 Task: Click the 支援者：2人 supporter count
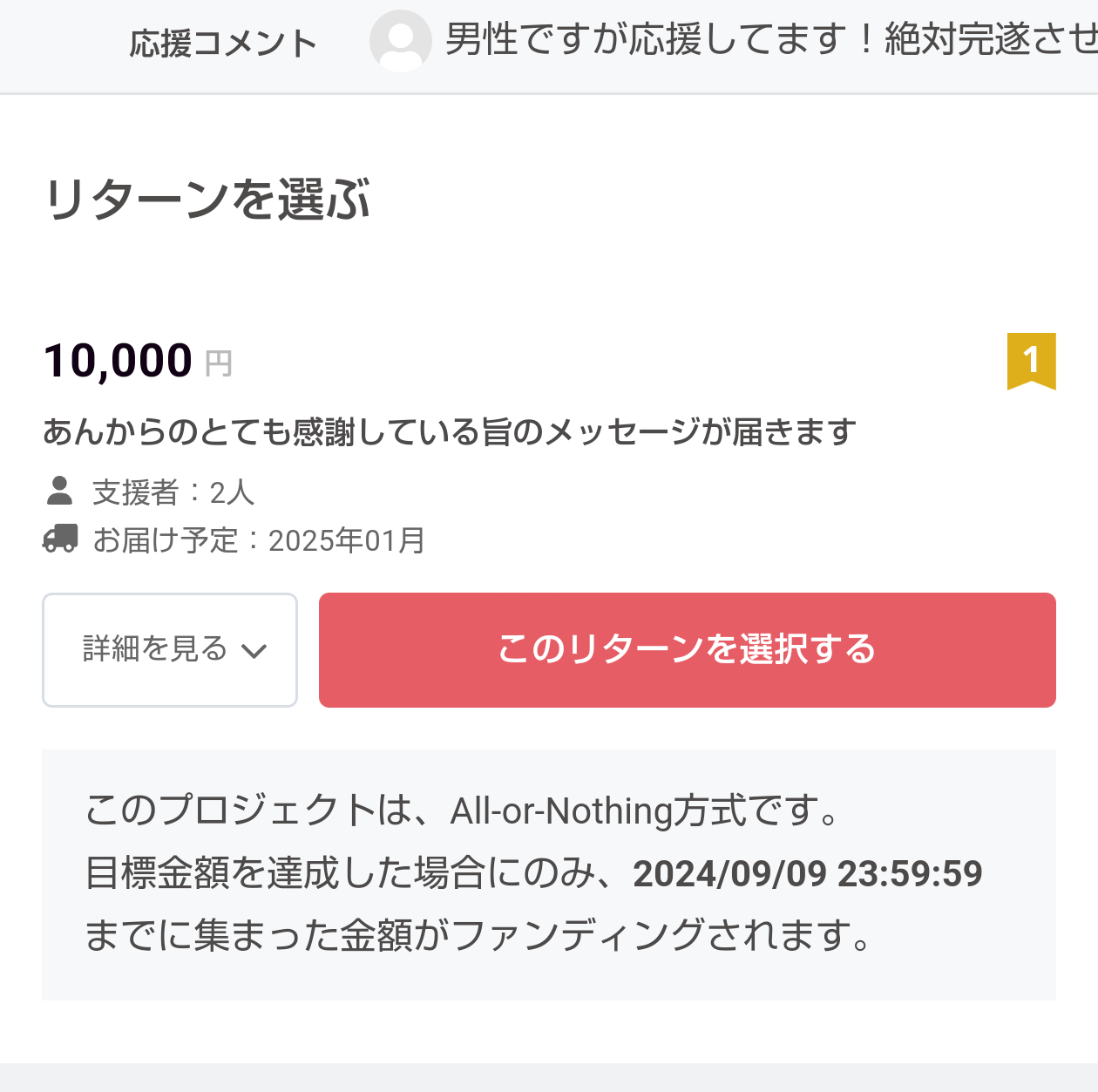(x=173, y=492)
